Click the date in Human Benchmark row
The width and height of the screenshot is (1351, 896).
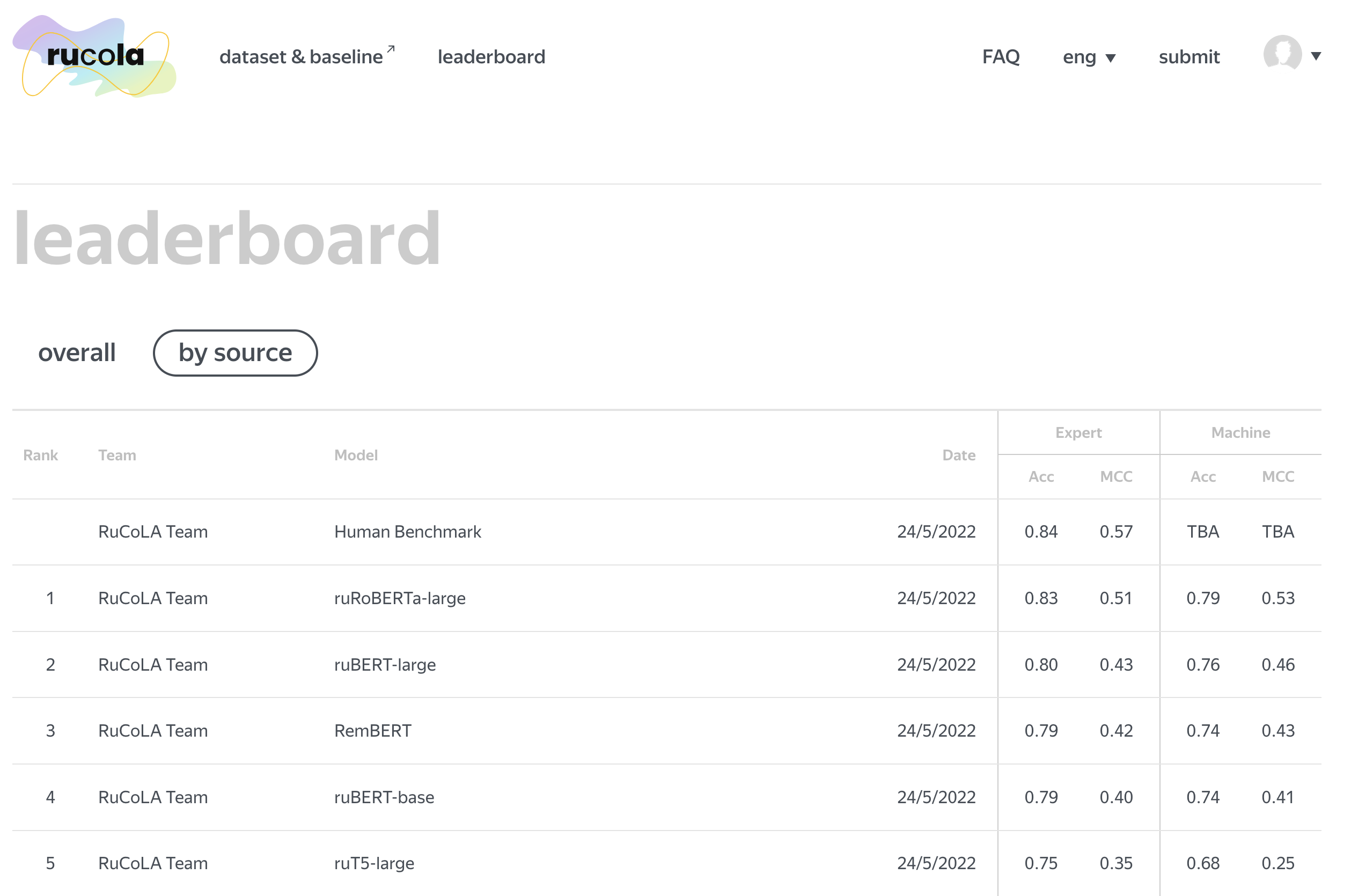pos(936,531)
